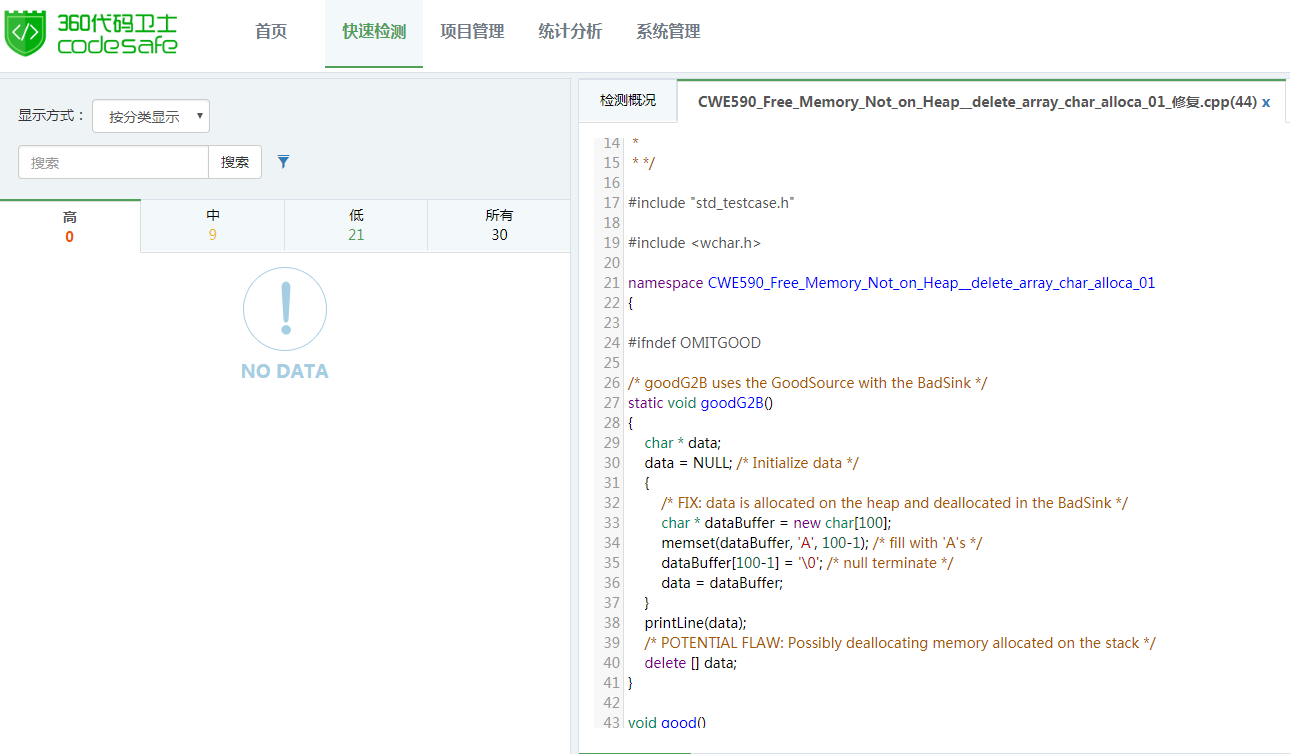Click the 'void good()' line
This screenshot has width=1290, height=754.
point(667,723)
